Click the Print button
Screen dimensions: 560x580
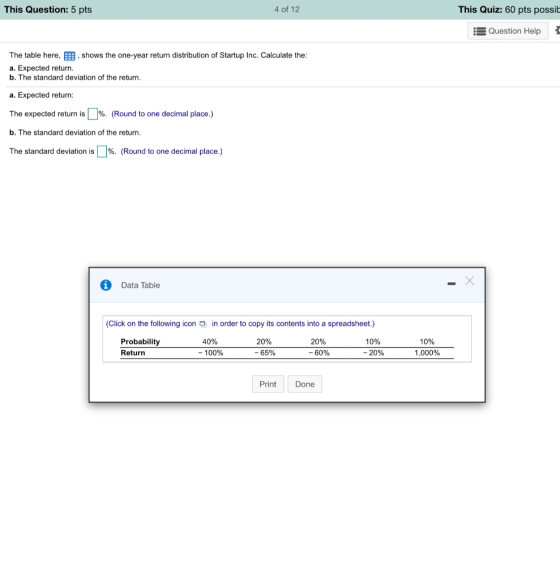[x=268, y=384]
